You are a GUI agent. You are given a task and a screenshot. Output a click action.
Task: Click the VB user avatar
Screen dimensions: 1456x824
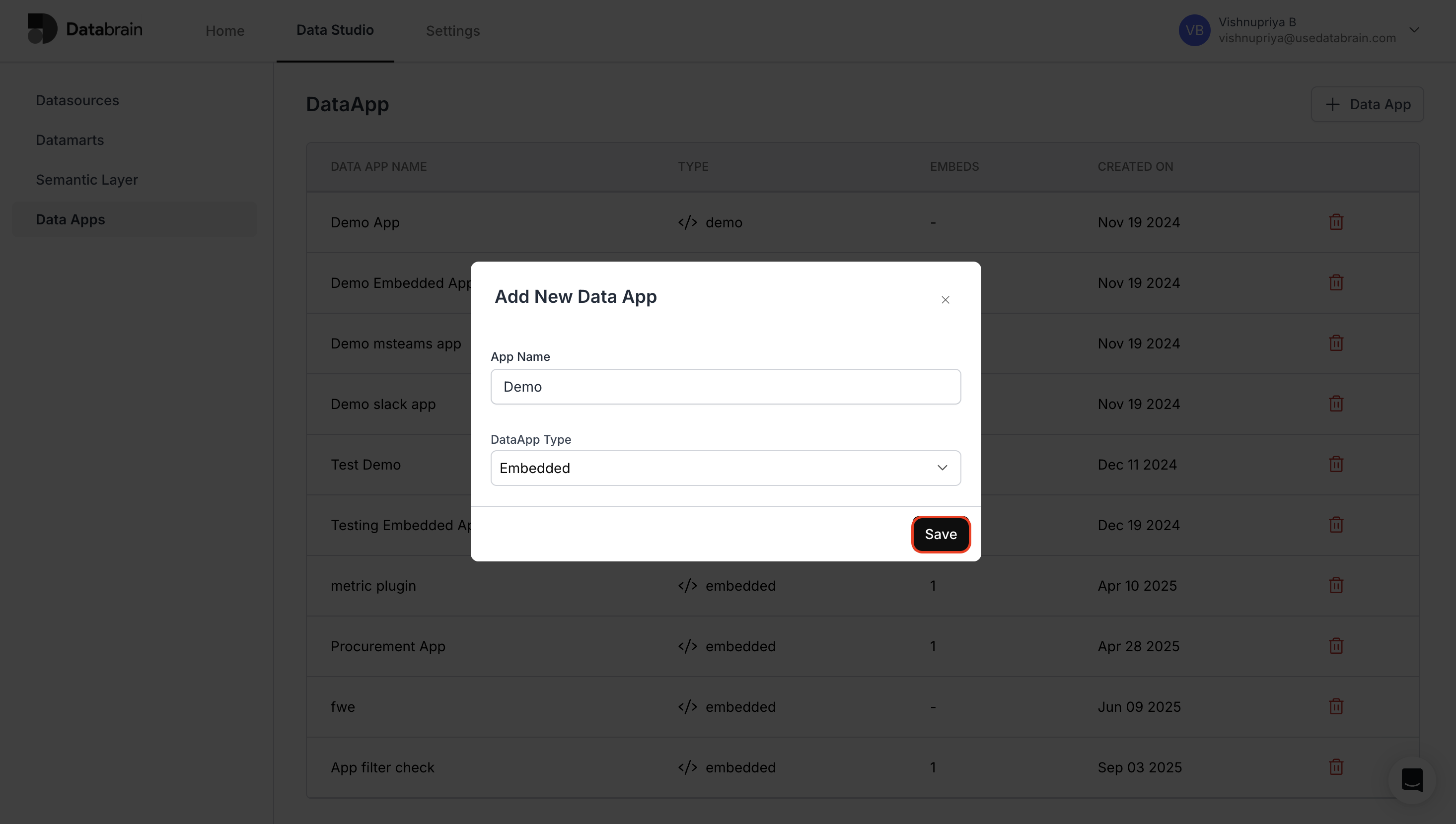click(x=1194, y=30)
